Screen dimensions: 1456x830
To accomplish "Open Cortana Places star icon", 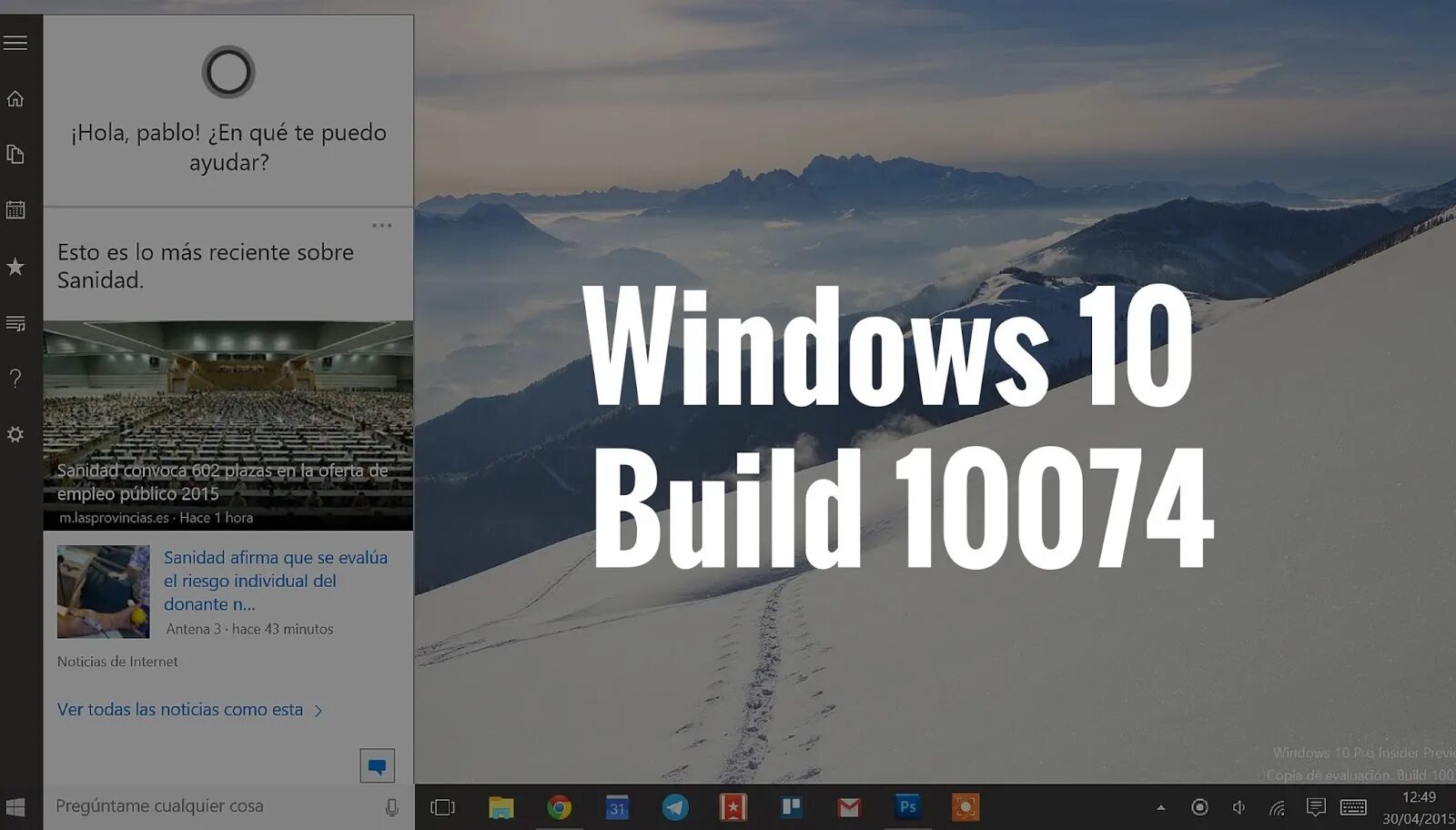I will click(15, 267).
